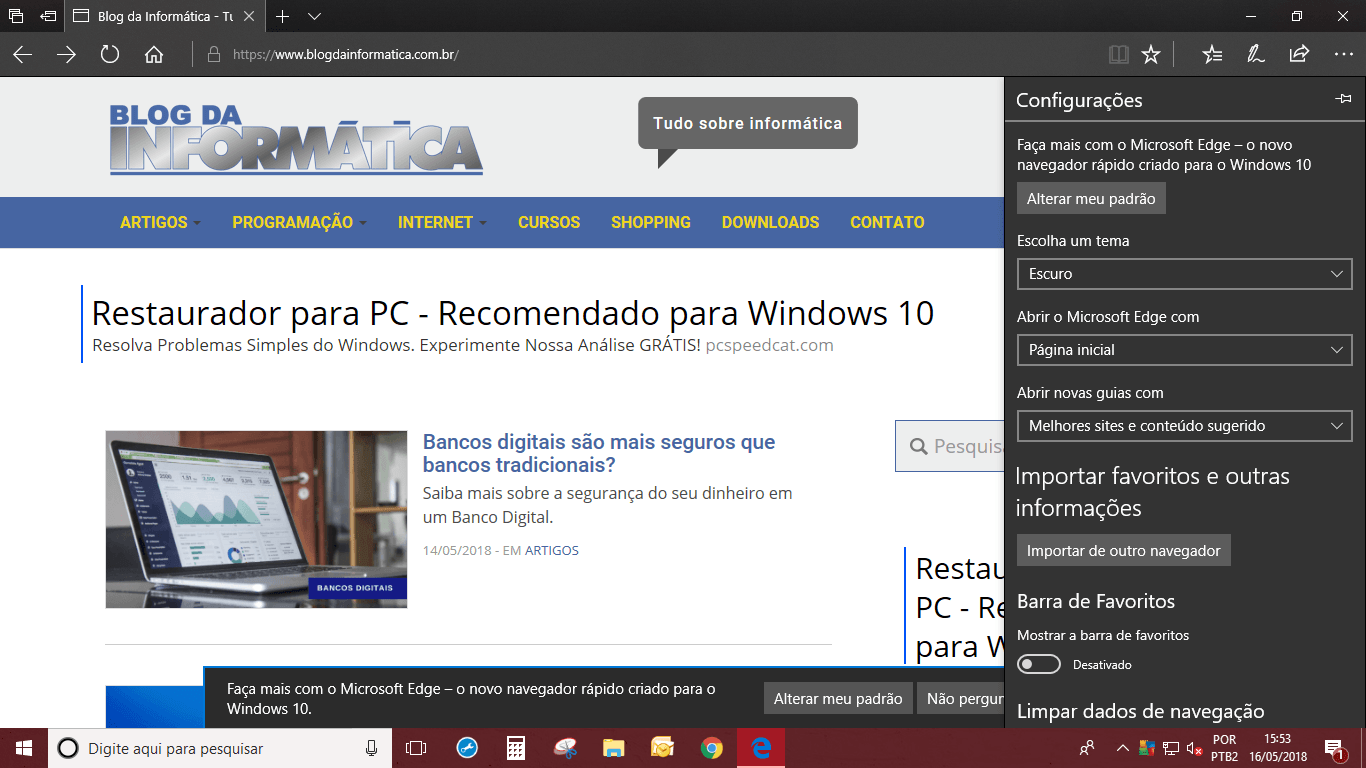Click Importar de outro navegador button

(x=1124, y=551)
